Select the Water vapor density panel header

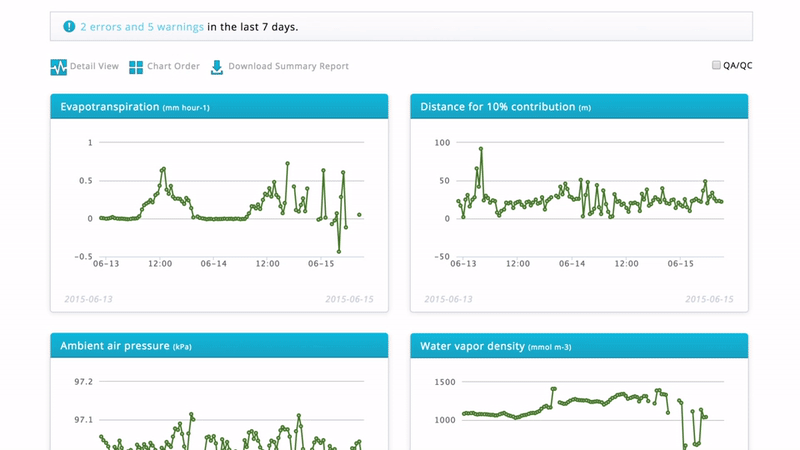click(x=579, y=346)
